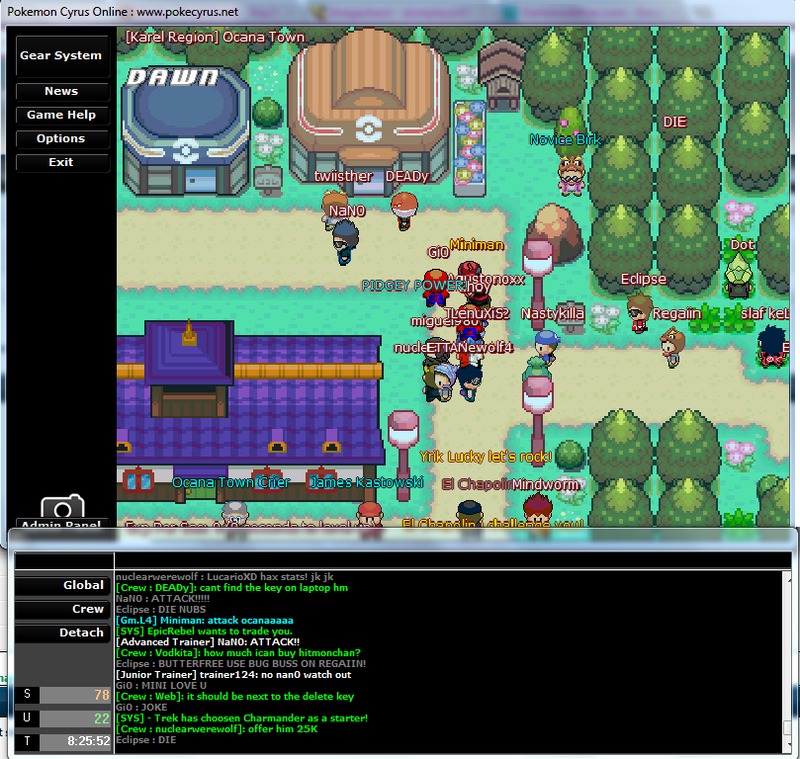The height and width of the screenshot is (759, 800).
Task: Click the 'Miniman: attack ocanaaaaa' GM message
Action: 205,620
